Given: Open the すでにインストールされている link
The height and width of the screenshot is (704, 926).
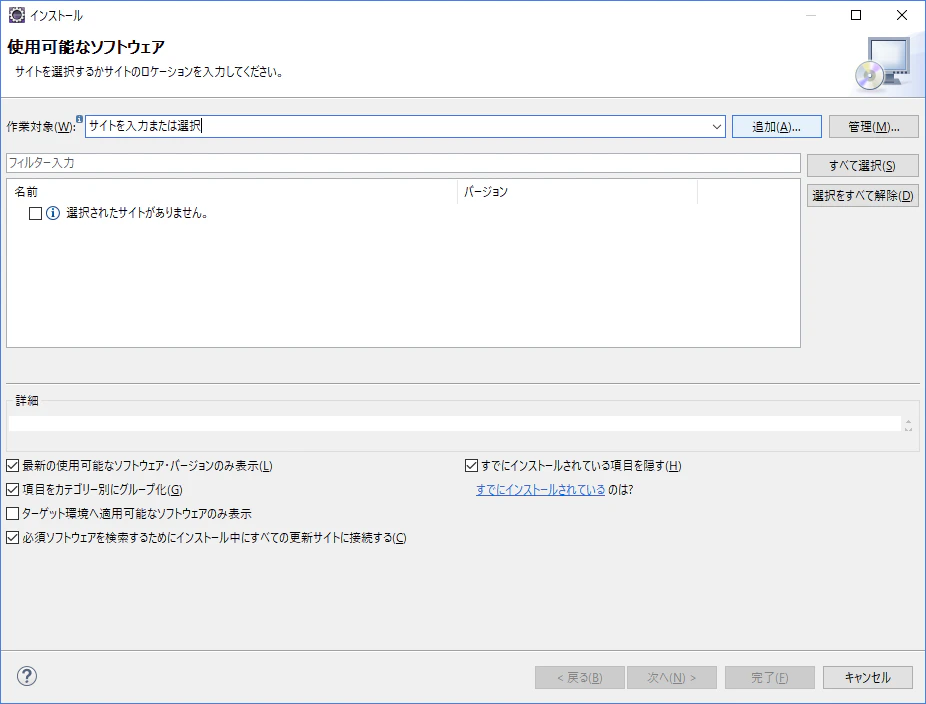Looking at the screenshot, I should point(540,490).
